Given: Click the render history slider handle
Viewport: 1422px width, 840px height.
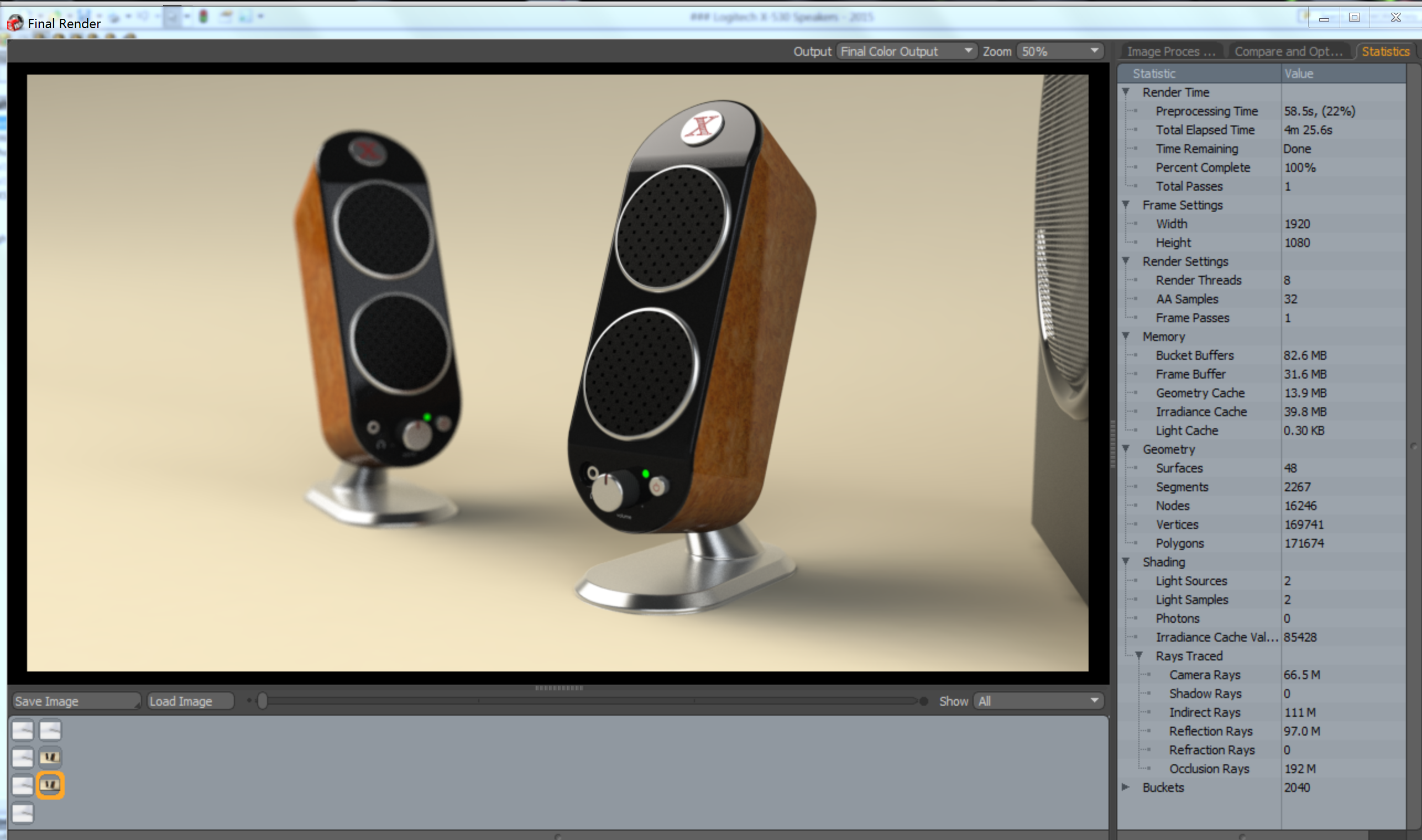Looking at the screenshot, I should pyautogui.click(x=262, y=701).
